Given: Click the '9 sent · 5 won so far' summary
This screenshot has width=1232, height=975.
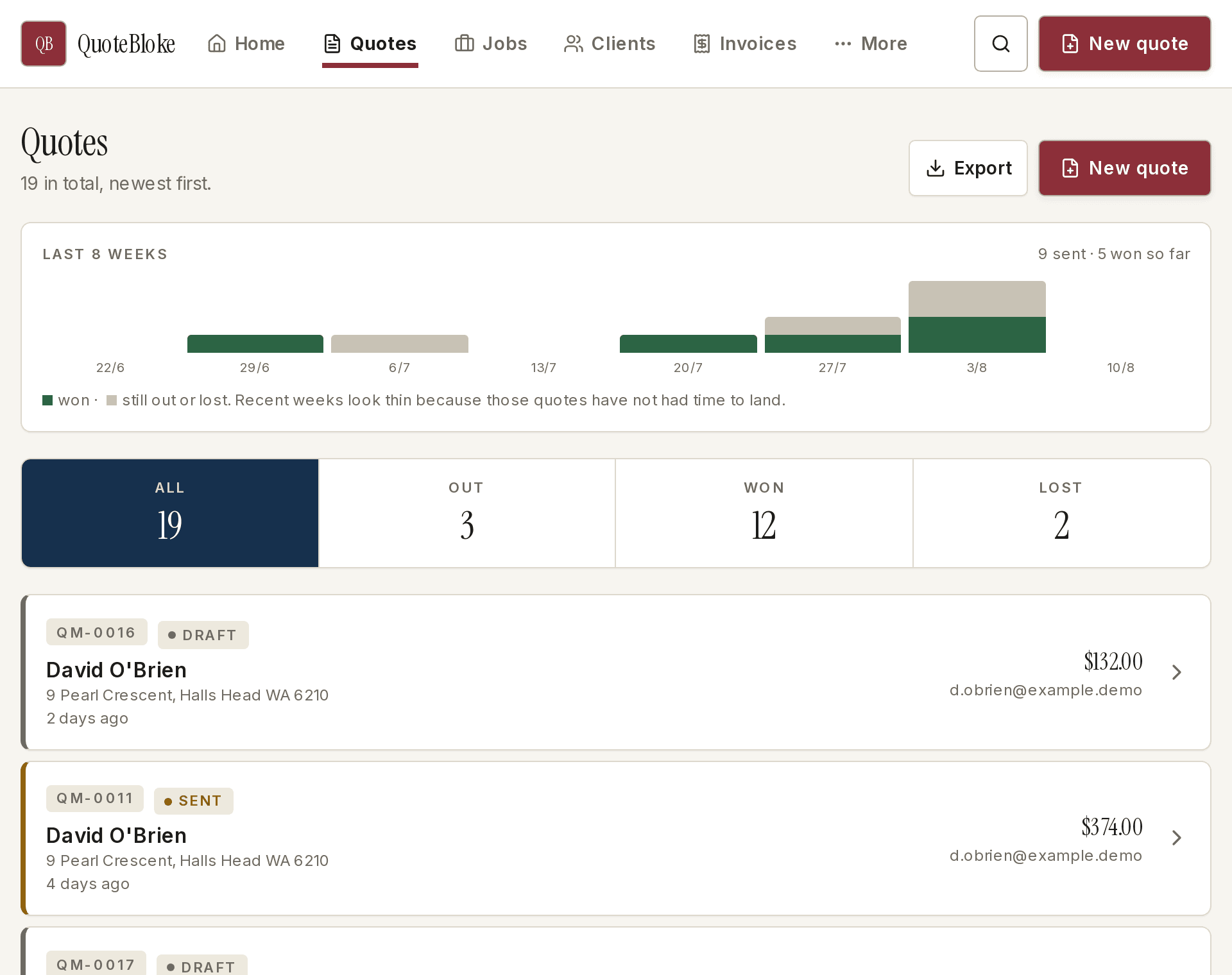Looking at the screenshot, I should click(x=1114, y=254).
